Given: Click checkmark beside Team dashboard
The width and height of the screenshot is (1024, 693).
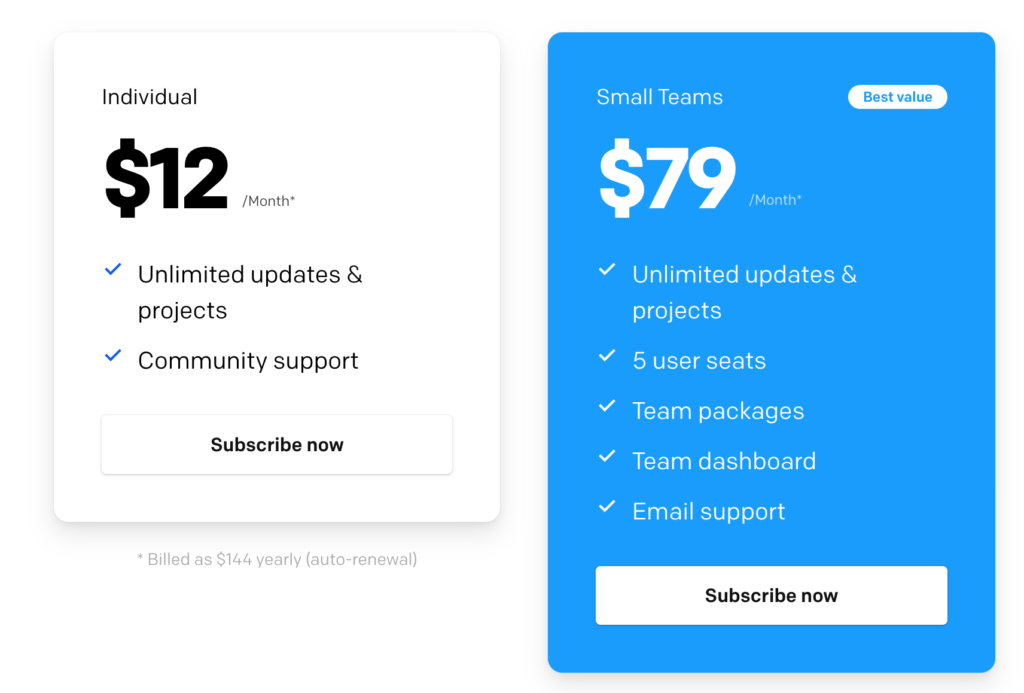Looking at the screenshot, I should point(607,456).
